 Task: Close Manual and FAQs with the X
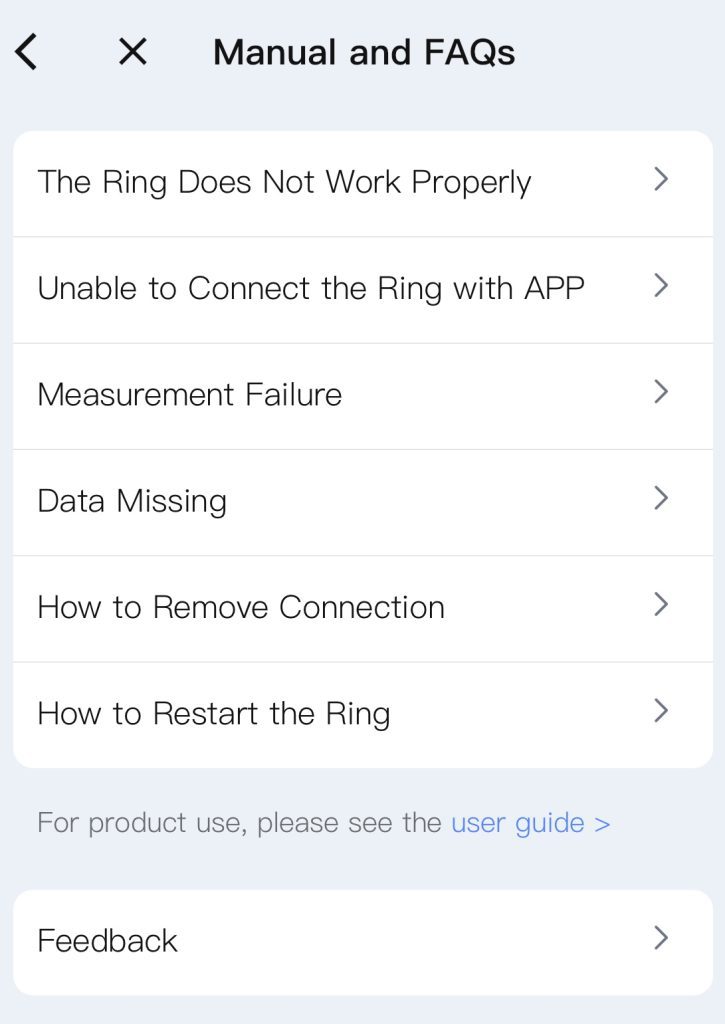131,50
